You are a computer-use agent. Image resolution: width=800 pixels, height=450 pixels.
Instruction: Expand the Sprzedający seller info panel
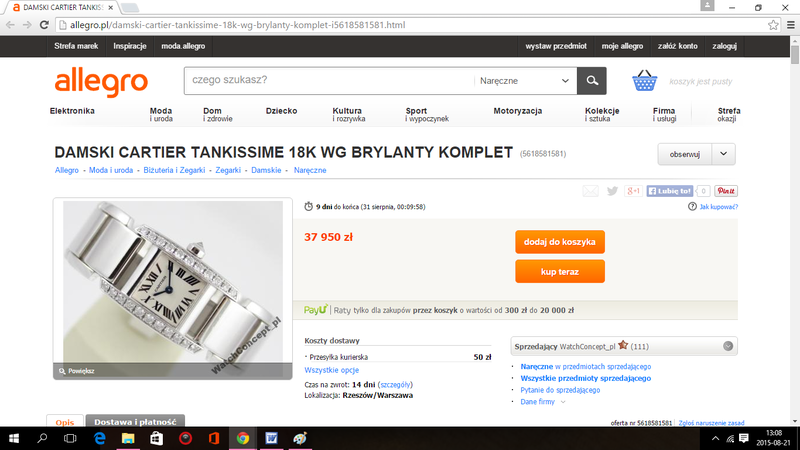(x=728, y=346)
